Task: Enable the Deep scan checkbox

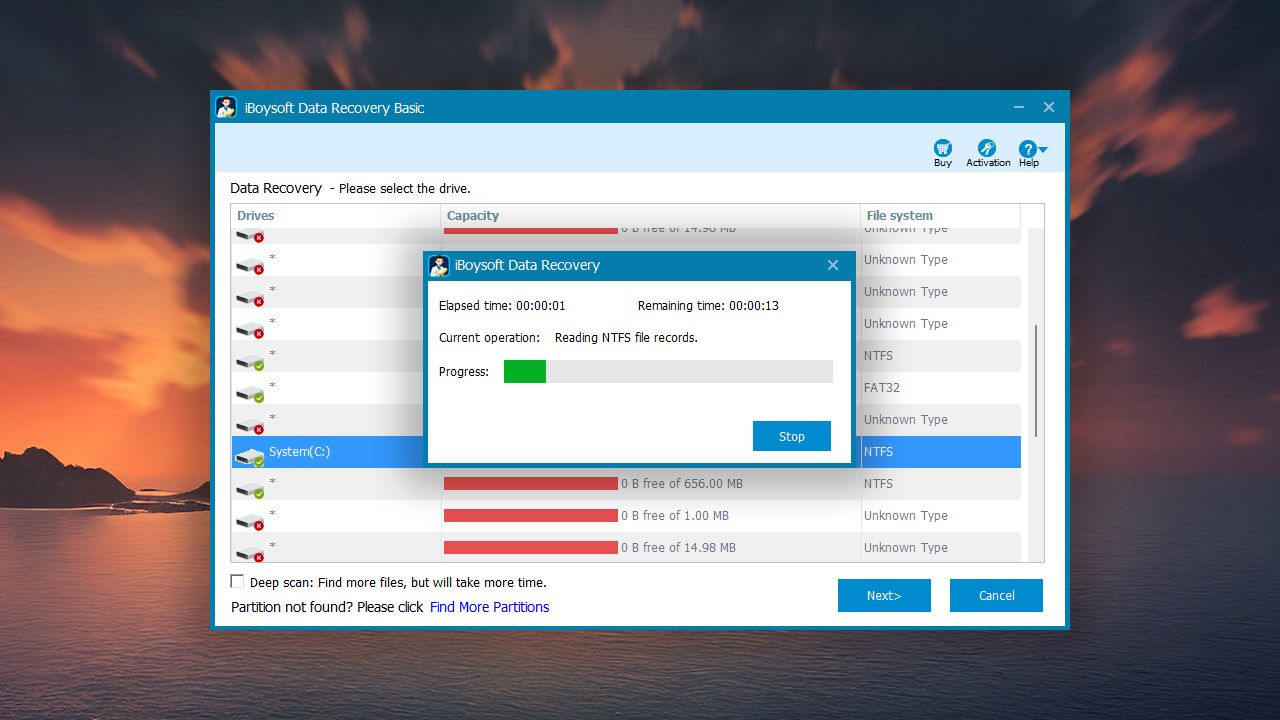Action: click(238, 582)
